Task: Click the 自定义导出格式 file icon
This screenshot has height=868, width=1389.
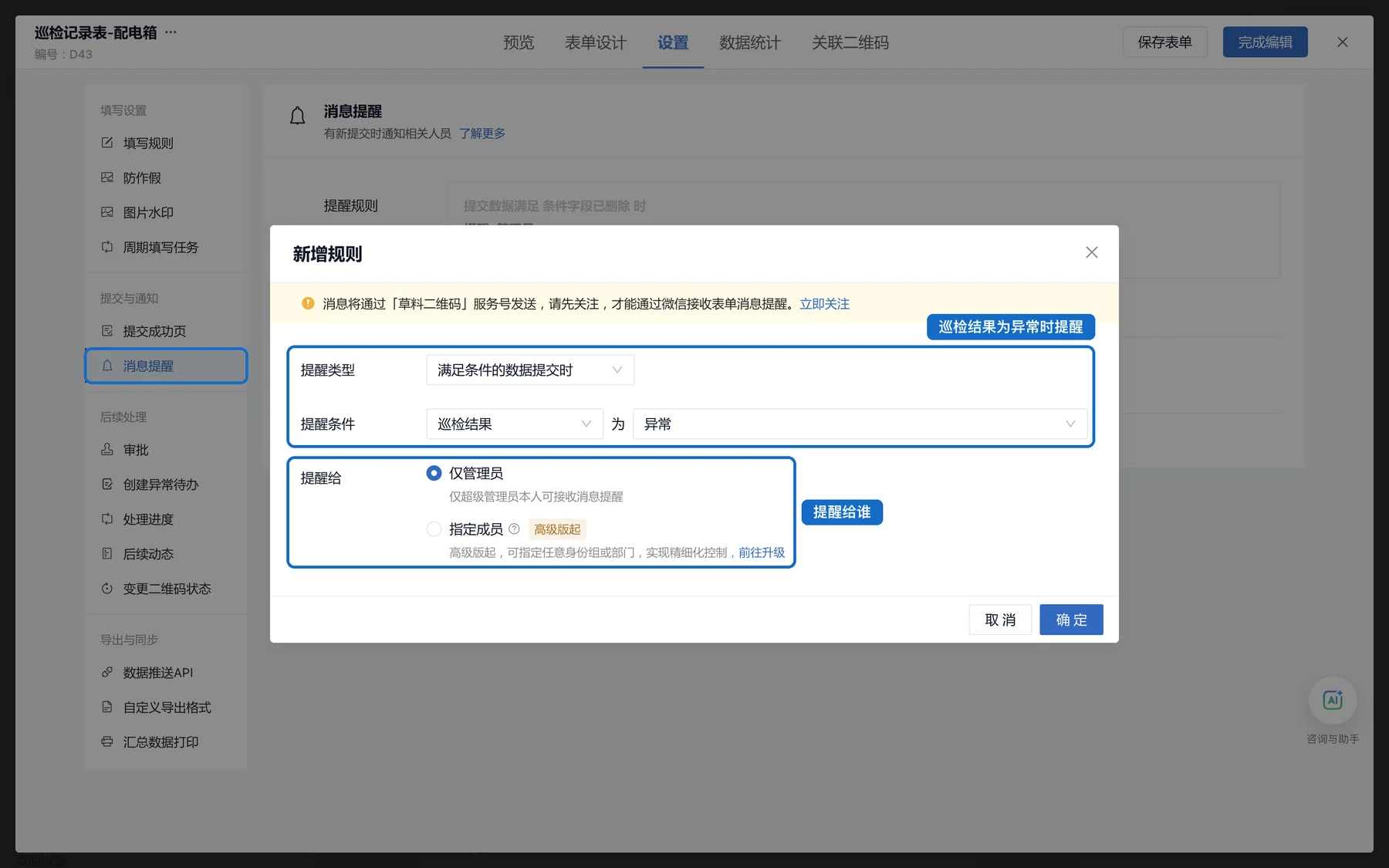Action: click(x=107, y=708)
